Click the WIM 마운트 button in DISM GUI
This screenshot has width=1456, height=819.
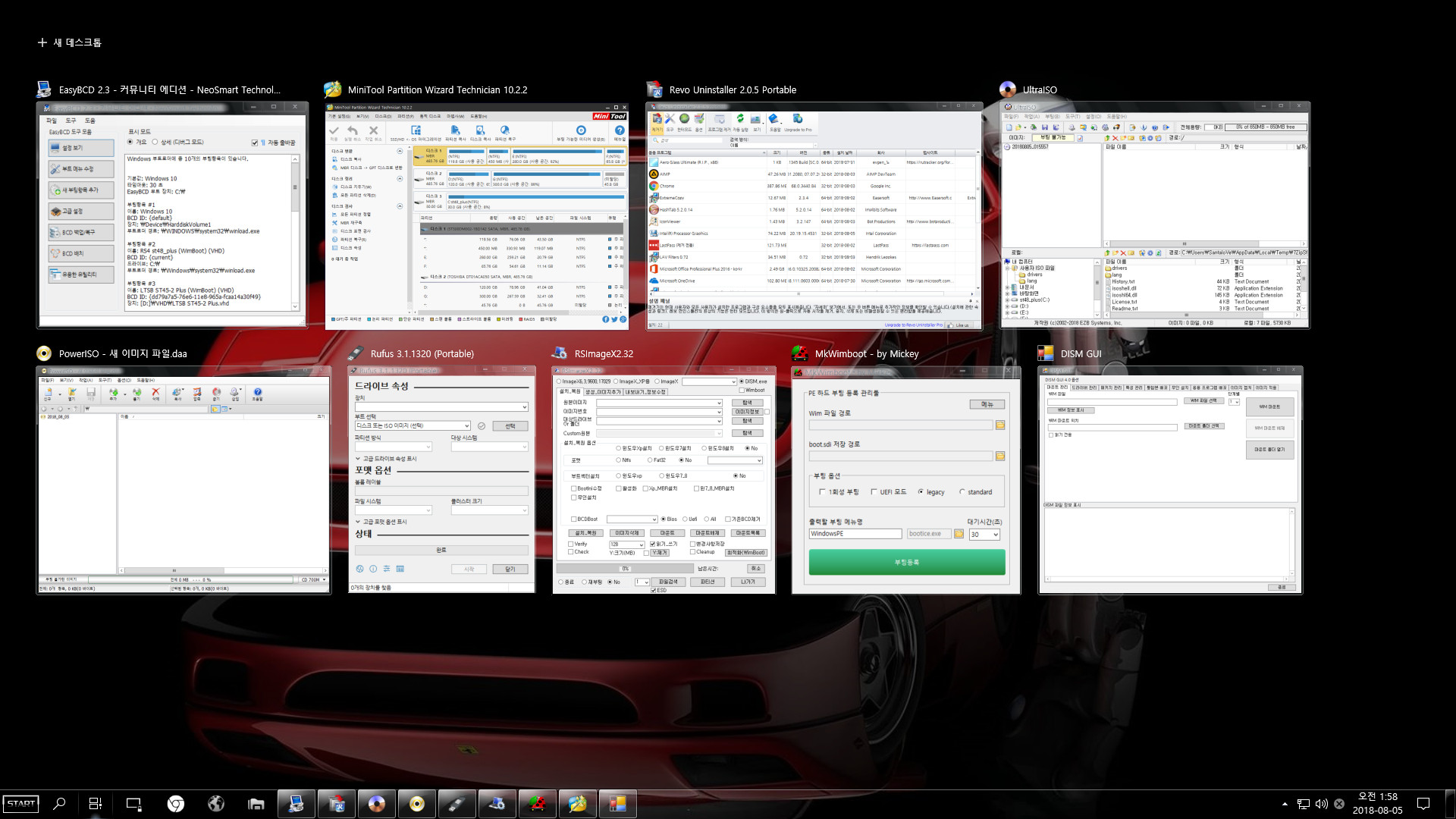[x=1269, y=406]
